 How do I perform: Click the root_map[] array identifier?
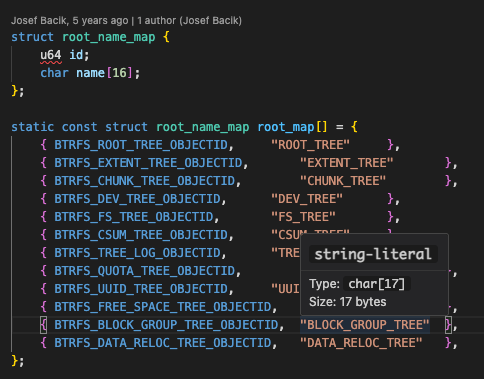tap(292, 127)
